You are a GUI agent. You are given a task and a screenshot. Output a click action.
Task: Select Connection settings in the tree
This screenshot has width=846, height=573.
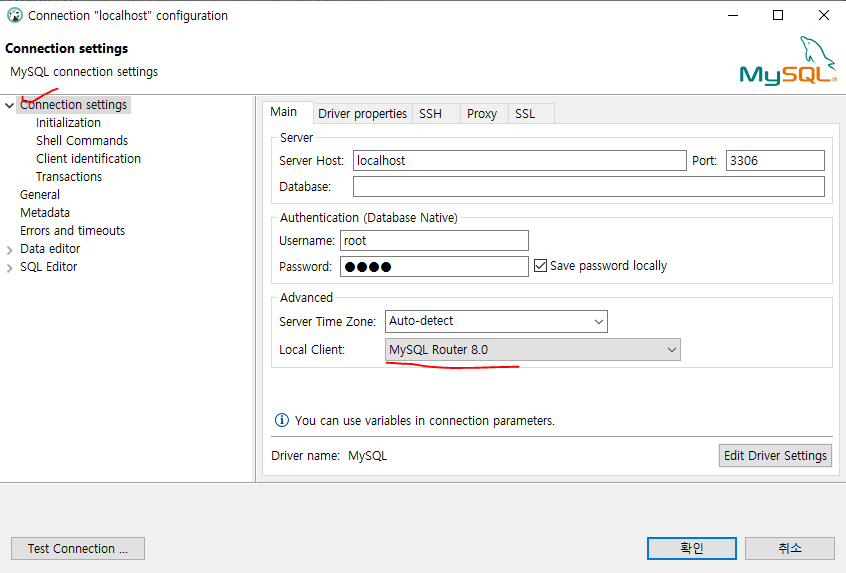[73, 105]
